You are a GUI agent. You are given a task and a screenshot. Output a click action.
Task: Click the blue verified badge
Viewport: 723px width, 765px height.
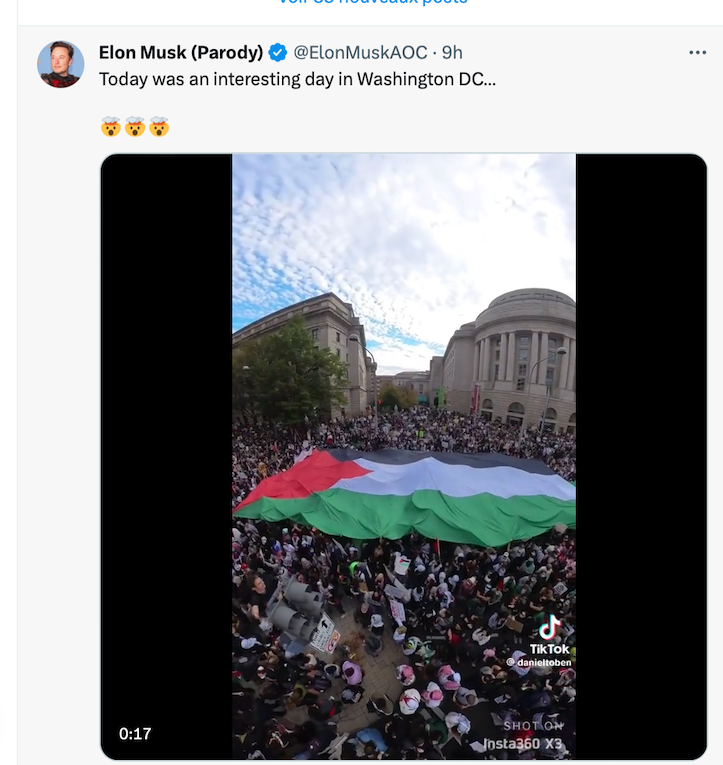[278, 53]
